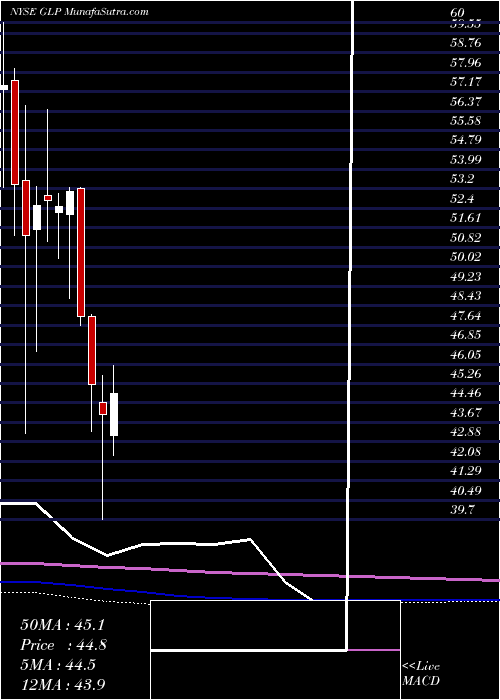The width and height of the screenshot is (500, 700).
Task: Click the 41.29 price axis label
Action: click(x=465, y=471)
